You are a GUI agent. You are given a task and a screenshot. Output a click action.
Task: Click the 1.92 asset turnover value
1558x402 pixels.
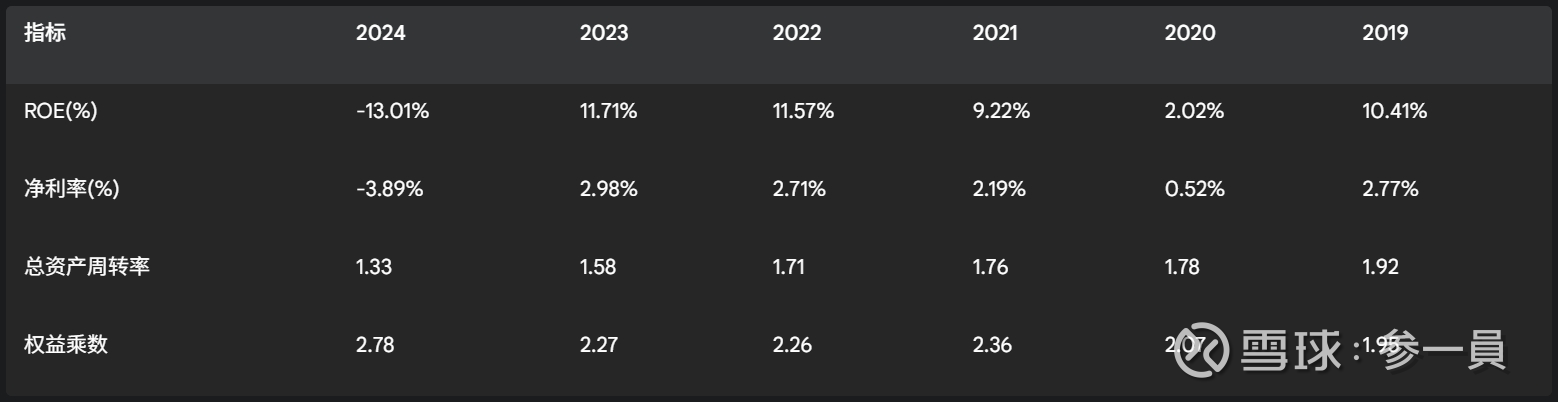click(x=1380, y=267)
